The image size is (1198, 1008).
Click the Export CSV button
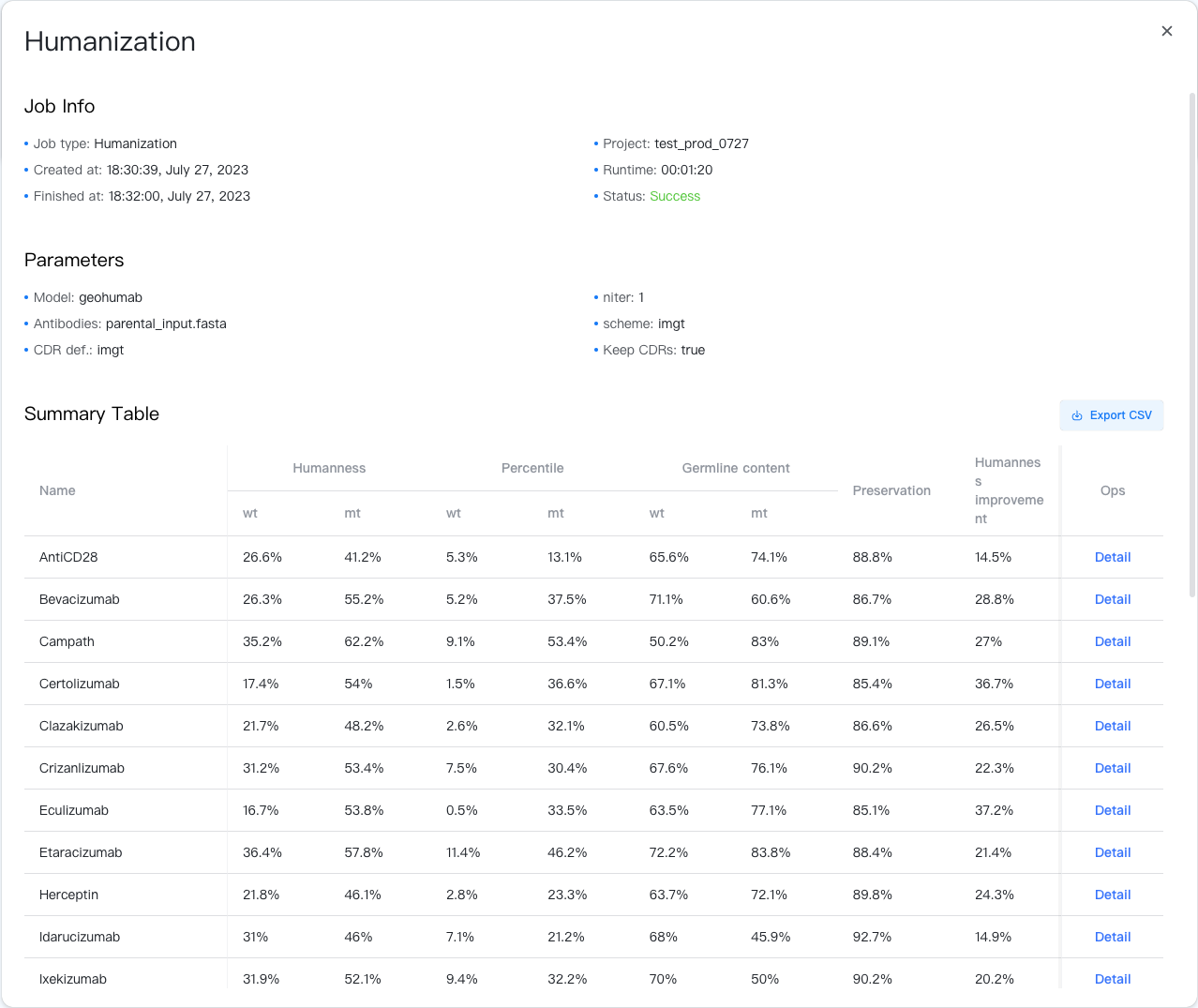pyautogui.click(x=1112, y=415)
